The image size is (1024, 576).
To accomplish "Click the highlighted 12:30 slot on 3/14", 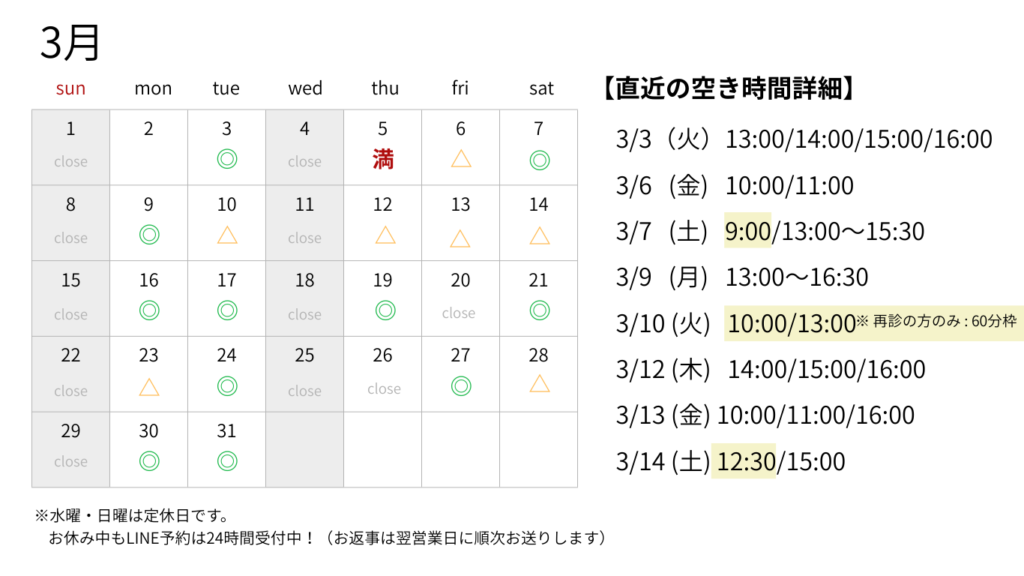I will 744,461.
